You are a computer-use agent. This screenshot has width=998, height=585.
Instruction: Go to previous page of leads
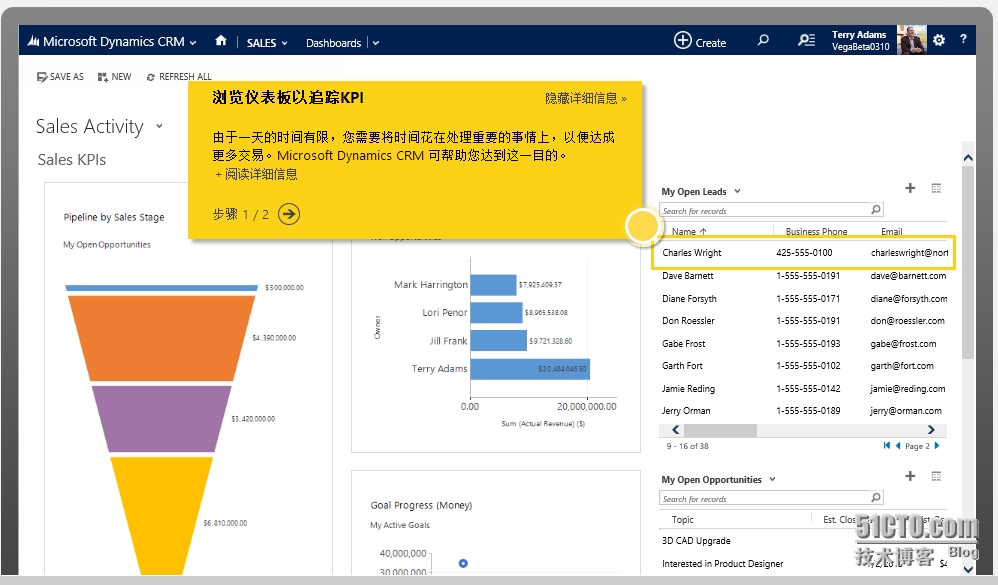[x=898, y=446]
